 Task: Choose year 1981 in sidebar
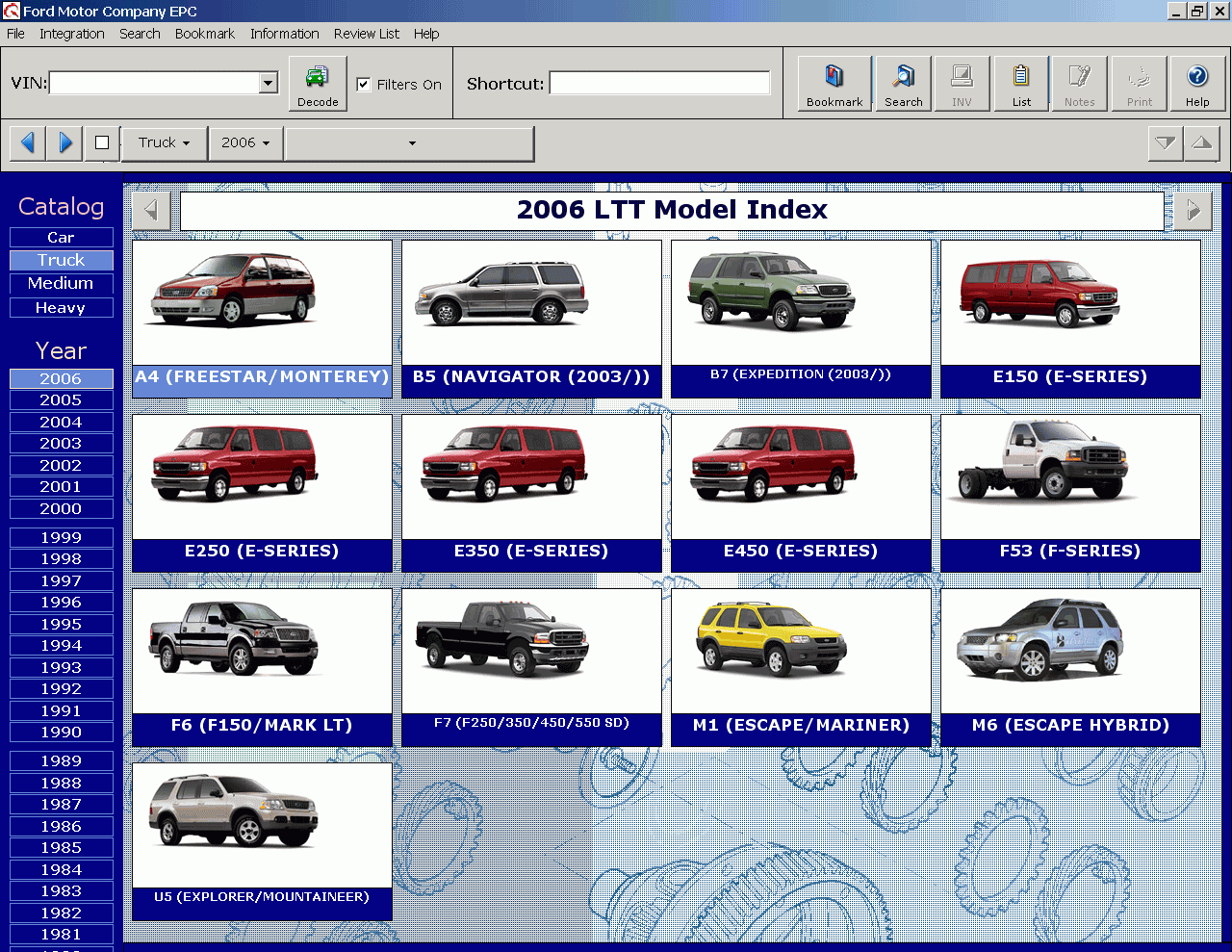pos(62,934)
